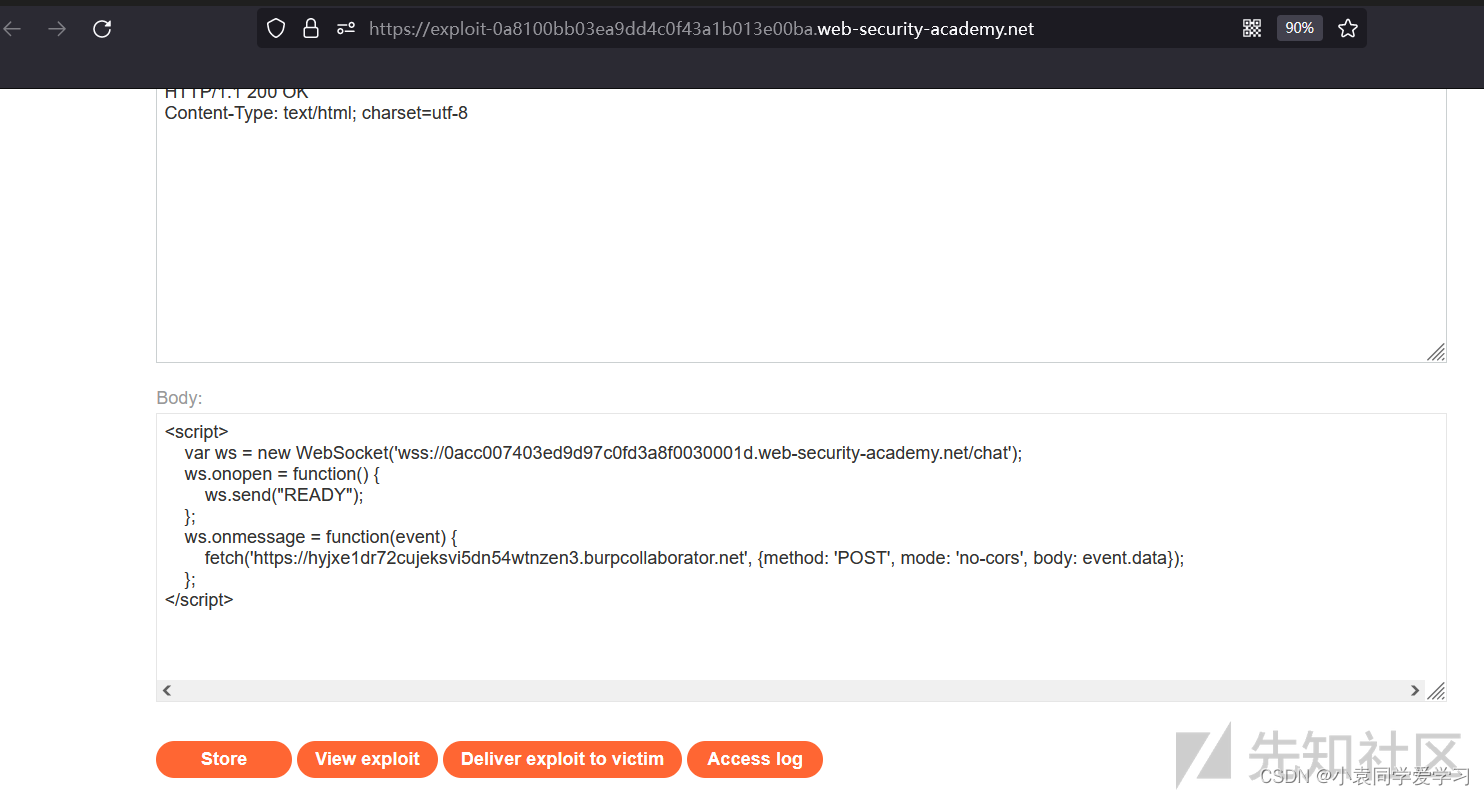Click Deliver exploit to victim

[x=562, y=759]
